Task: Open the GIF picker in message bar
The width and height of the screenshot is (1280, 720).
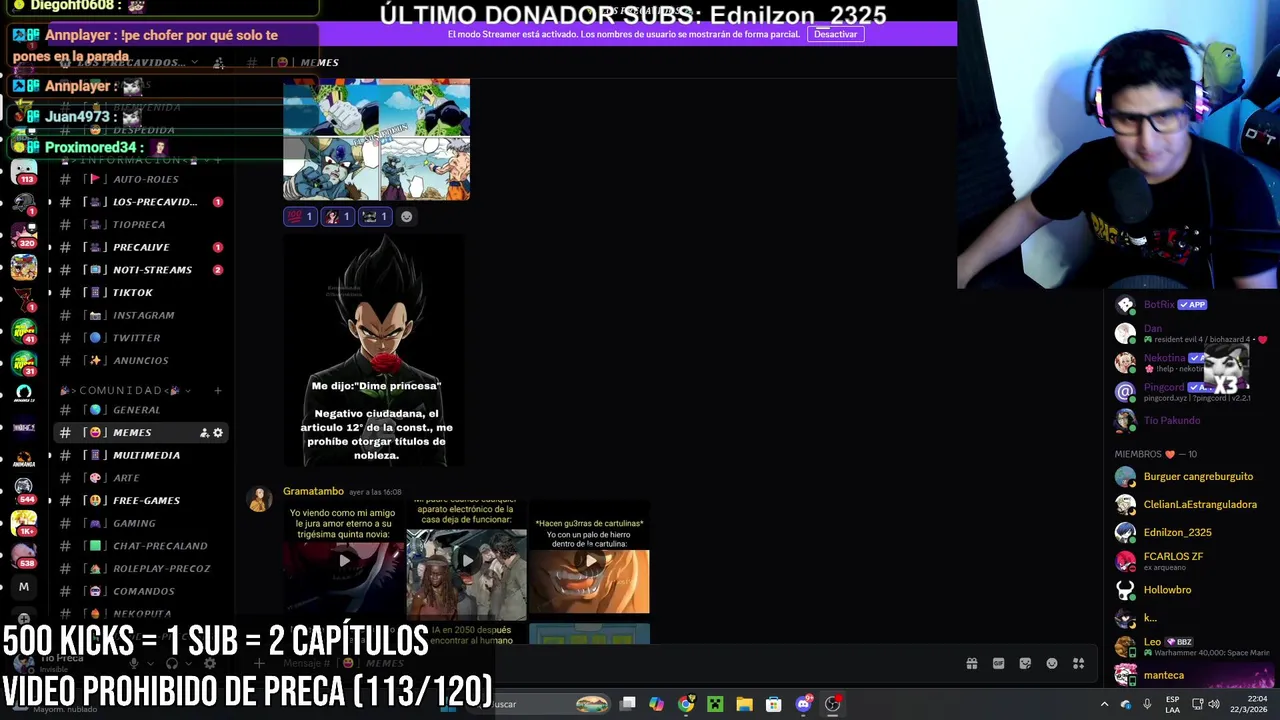Action: pyautogui.click(x=998, y=663)
